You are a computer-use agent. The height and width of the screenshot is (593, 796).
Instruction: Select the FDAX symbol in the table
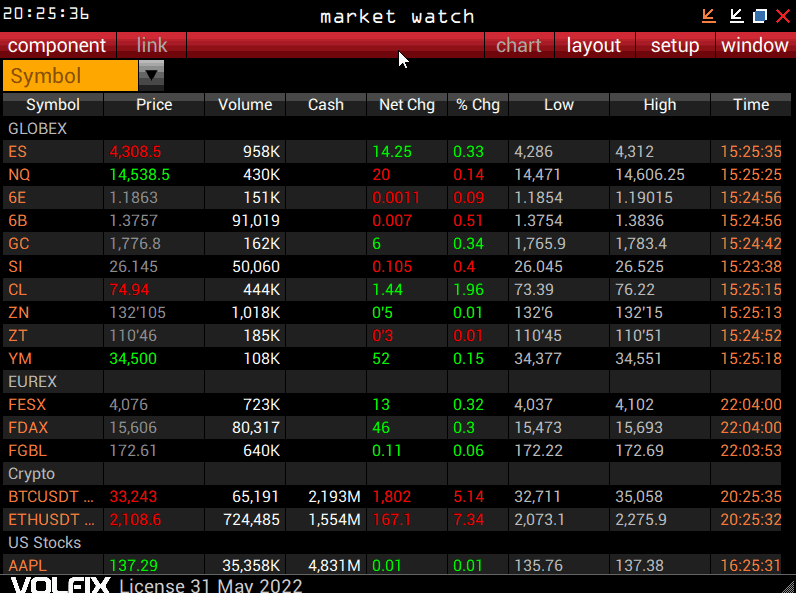point(28,427)
